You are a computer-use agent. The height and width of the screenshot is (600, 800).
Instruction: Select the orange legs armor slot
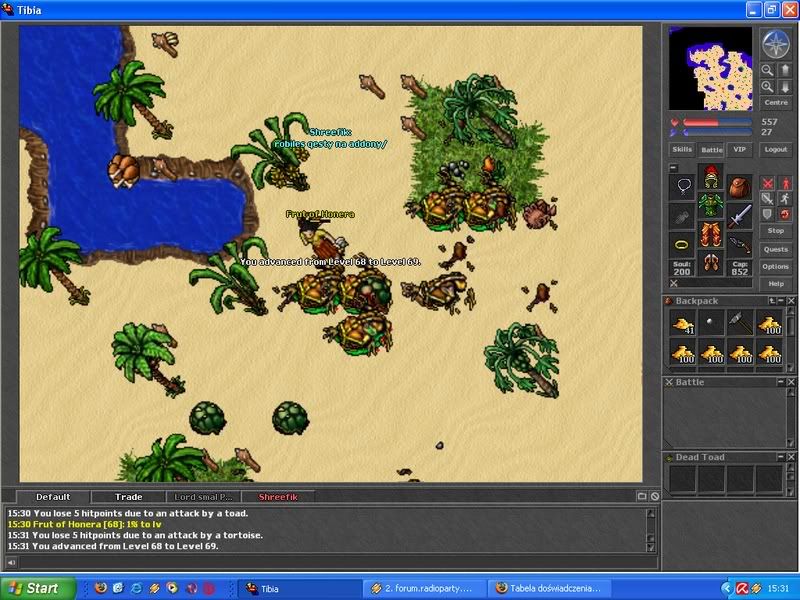pyautogui.click(x=711, y=235)
